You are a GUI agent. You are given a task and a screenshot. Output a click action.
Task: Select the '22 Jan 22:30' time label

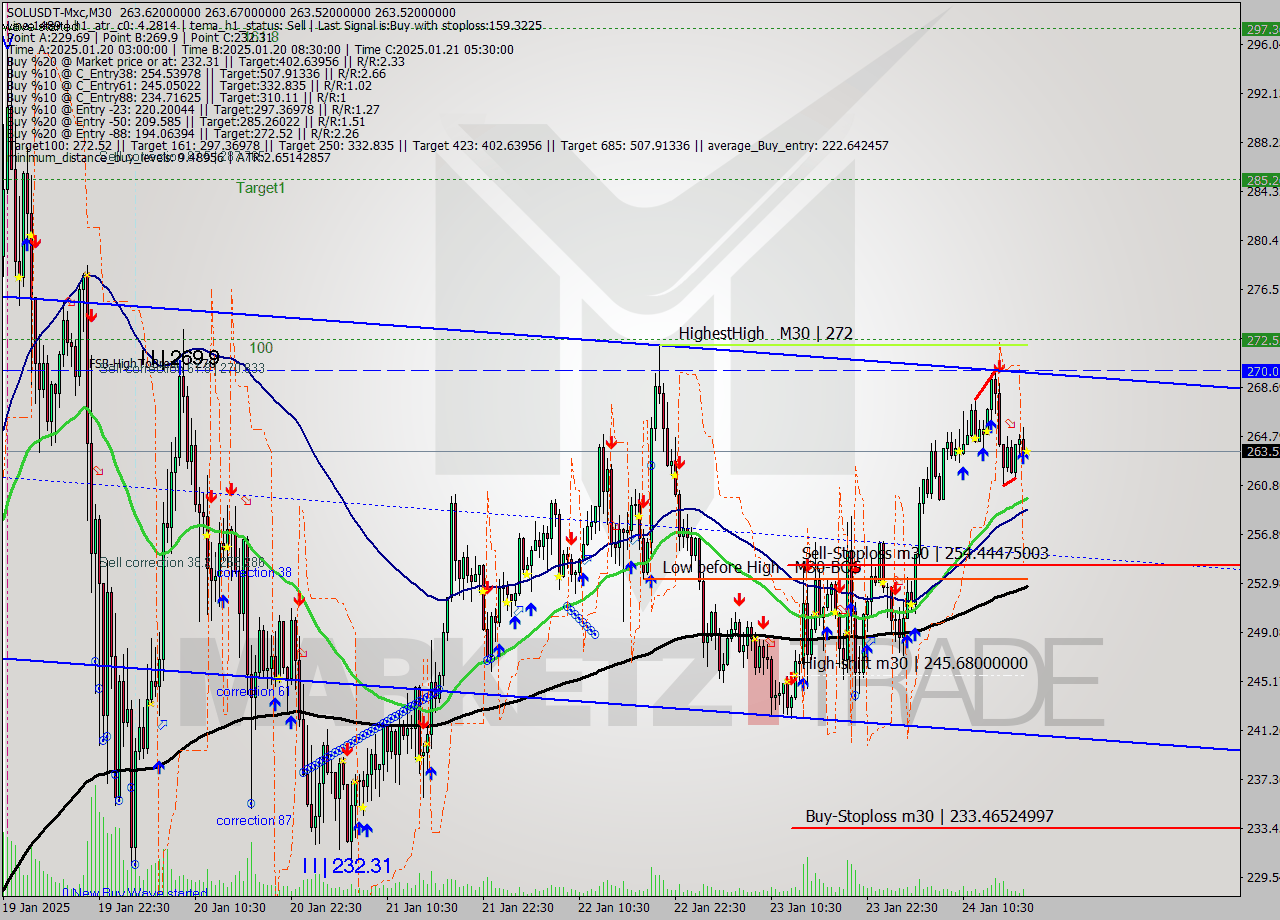[710, 908]
